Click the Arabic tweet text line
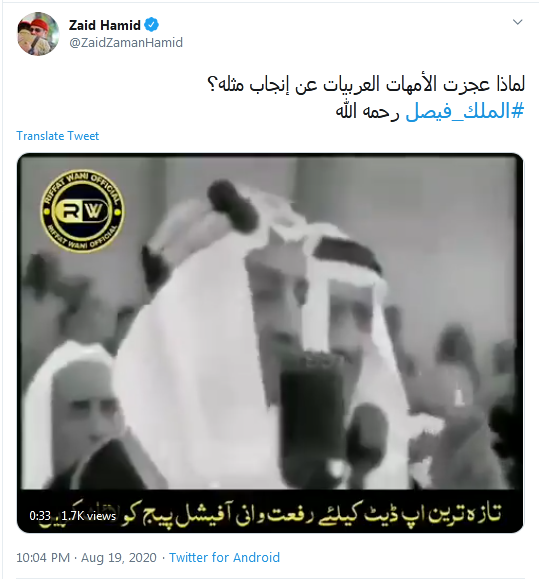This screenshot has width=539, height=579. coord(365,85)
